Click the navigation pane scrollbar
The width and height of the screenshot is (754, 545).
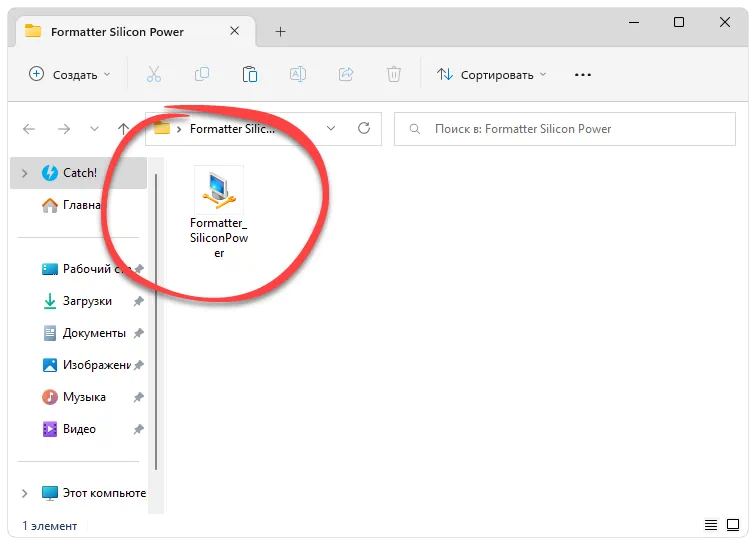(156, 321)
